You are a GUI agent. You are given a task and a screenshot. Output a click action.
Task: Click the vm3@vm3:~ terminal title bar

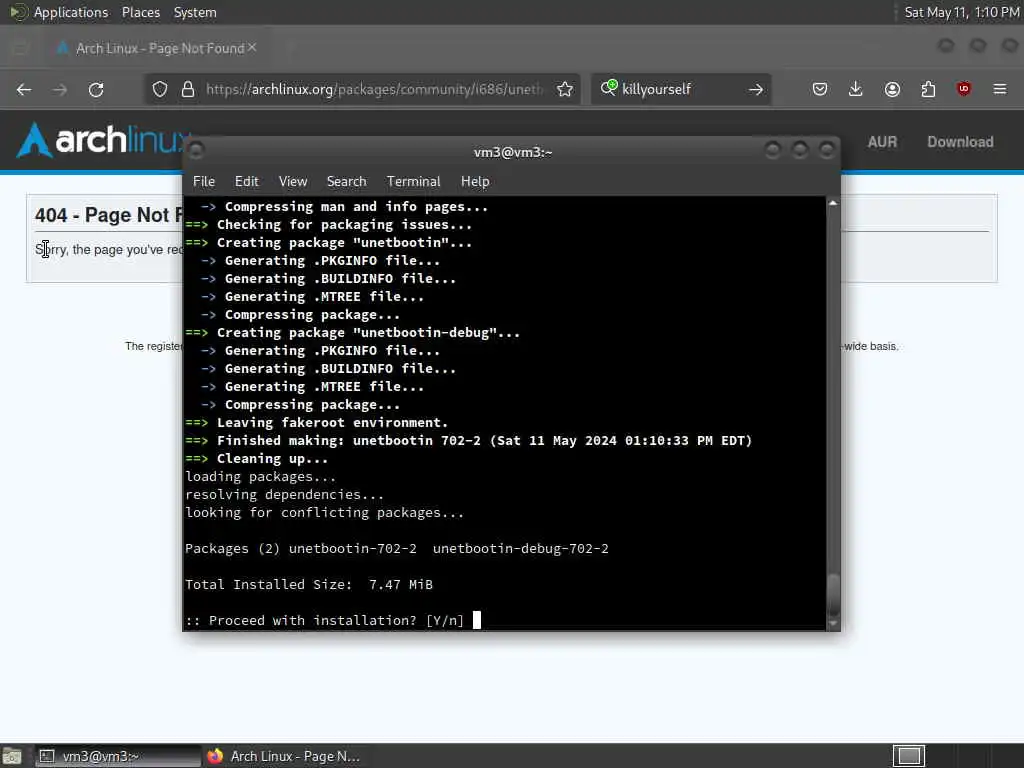(x=513, y=152)
